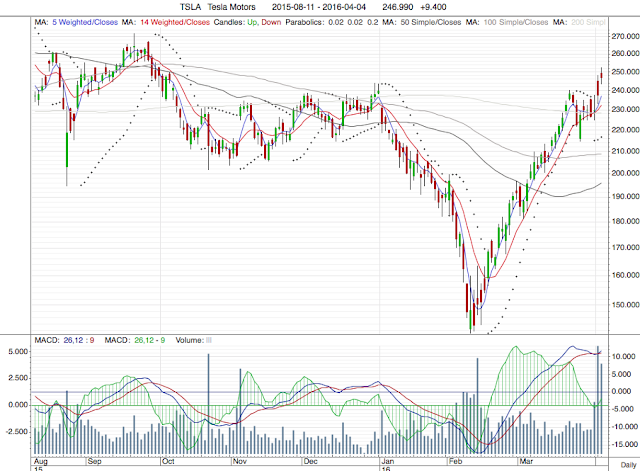Select the Mar month label

(526, 461)
